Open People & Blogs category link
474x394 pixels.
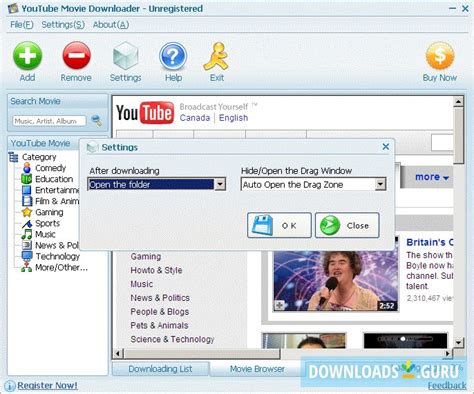(160, 312)
